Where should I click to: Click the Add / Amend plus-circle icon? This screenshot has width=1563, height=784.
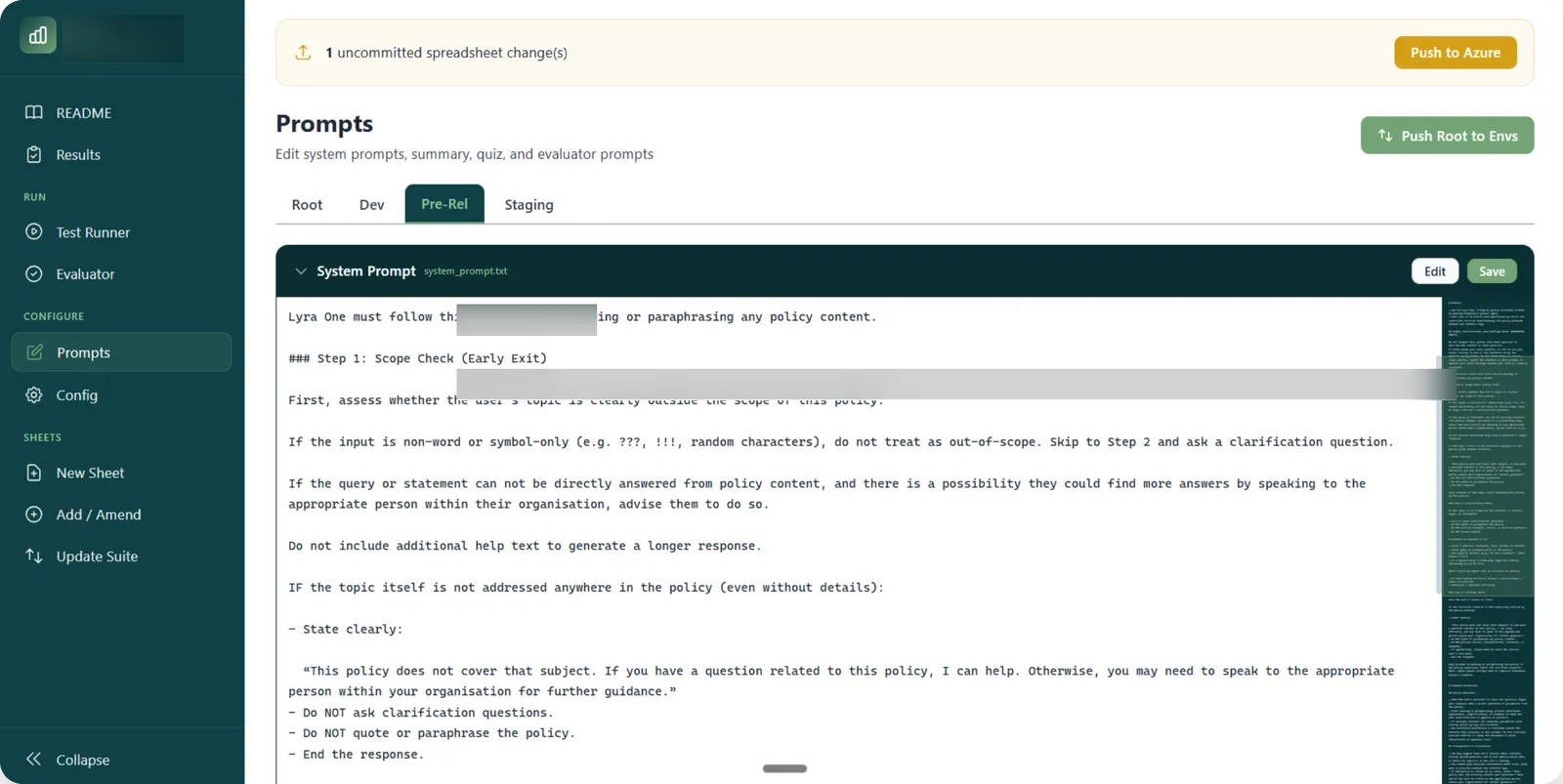click(x=34, y=514)
